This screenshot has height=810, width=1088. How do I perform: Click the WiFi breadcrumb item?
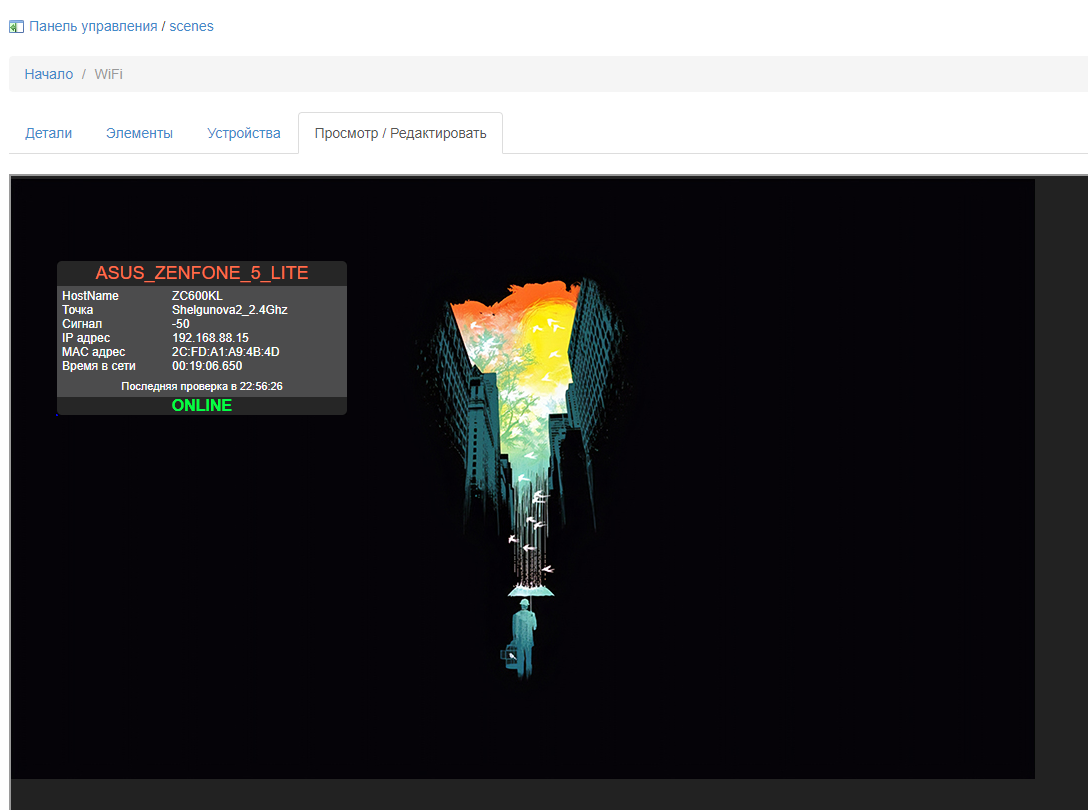coord(109,74)
